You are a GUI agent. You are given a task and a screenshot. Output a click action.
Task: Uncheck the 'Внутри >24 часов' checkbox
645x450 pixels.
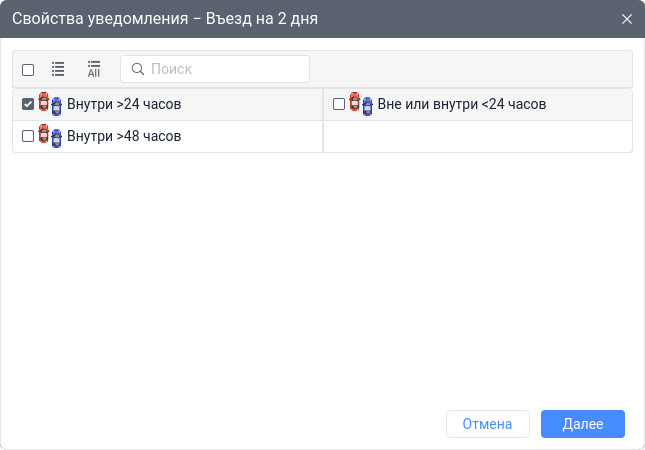[x=28, y=104]
